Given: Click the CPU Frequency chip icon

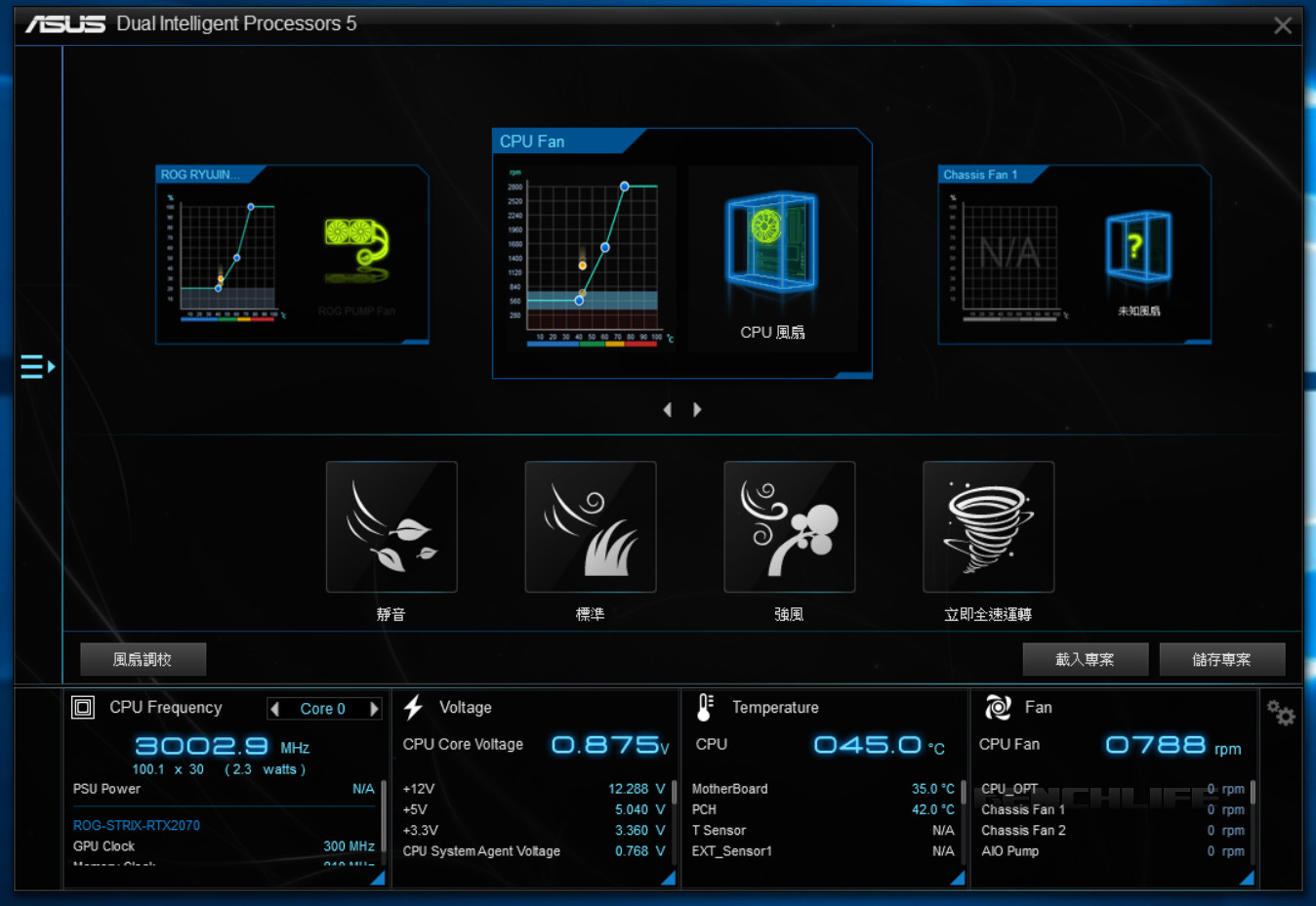Looking at the screenshot, I should pos(83,707).
